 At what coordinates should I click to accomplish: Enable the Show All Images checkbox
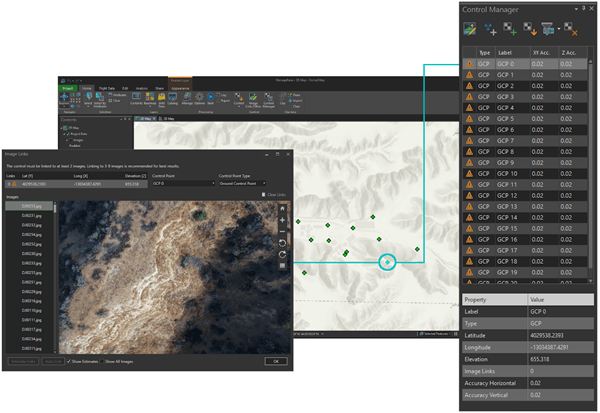point(102,361)
